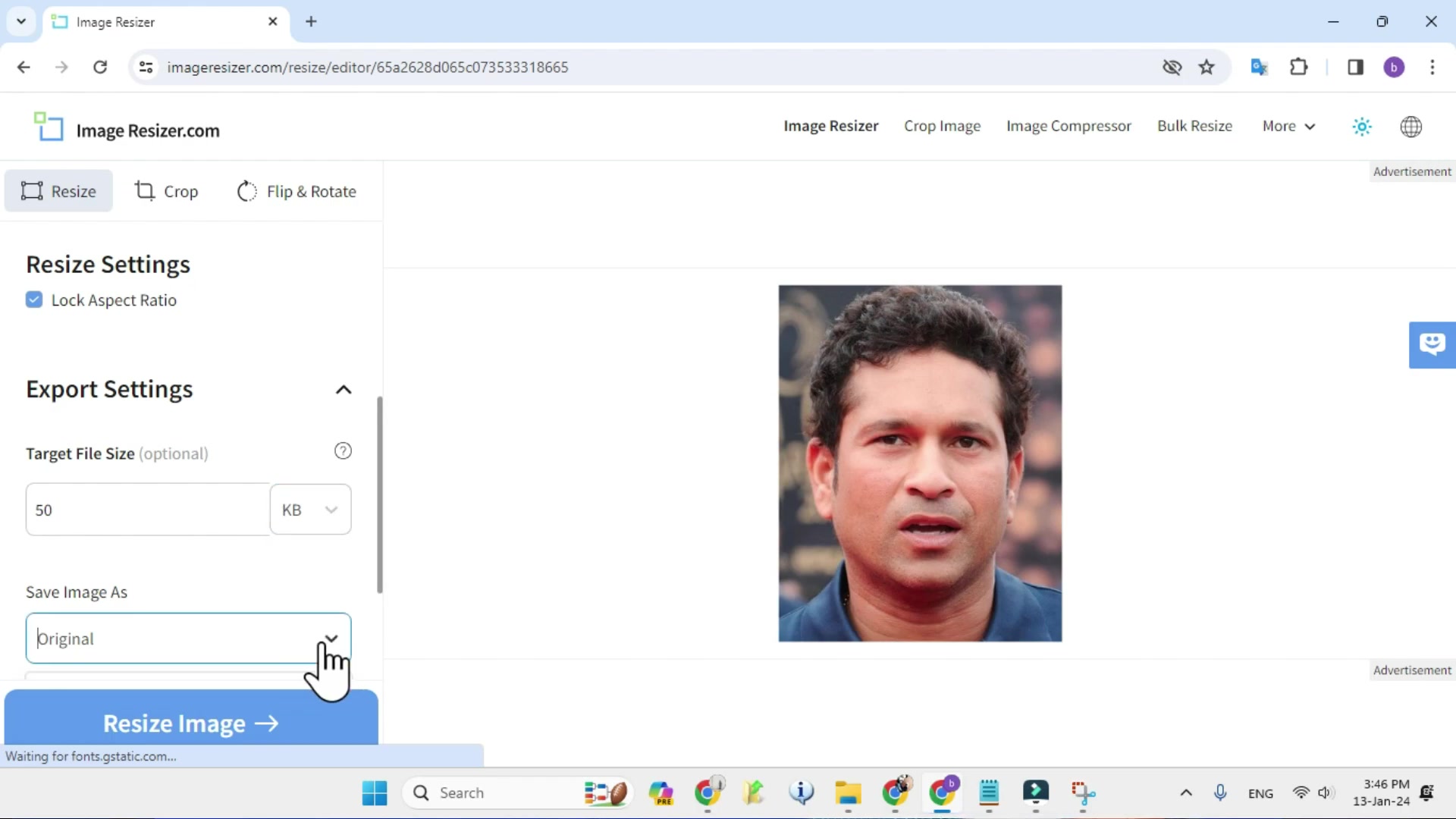Click the browser address bar URL

(368, 67)
